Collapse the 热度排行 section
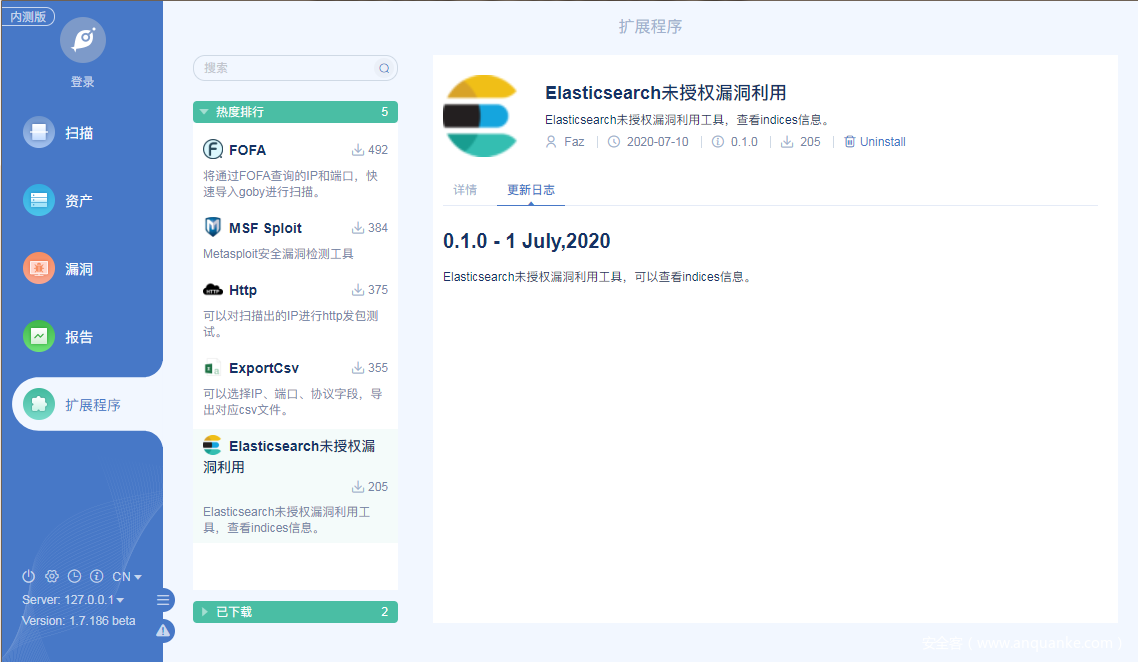 coord(295,112)
